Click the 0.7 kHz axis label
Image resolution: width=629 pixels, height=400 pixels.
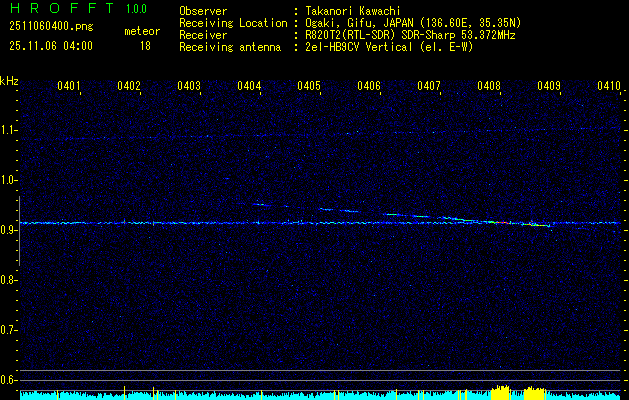[x=9, y=329]
